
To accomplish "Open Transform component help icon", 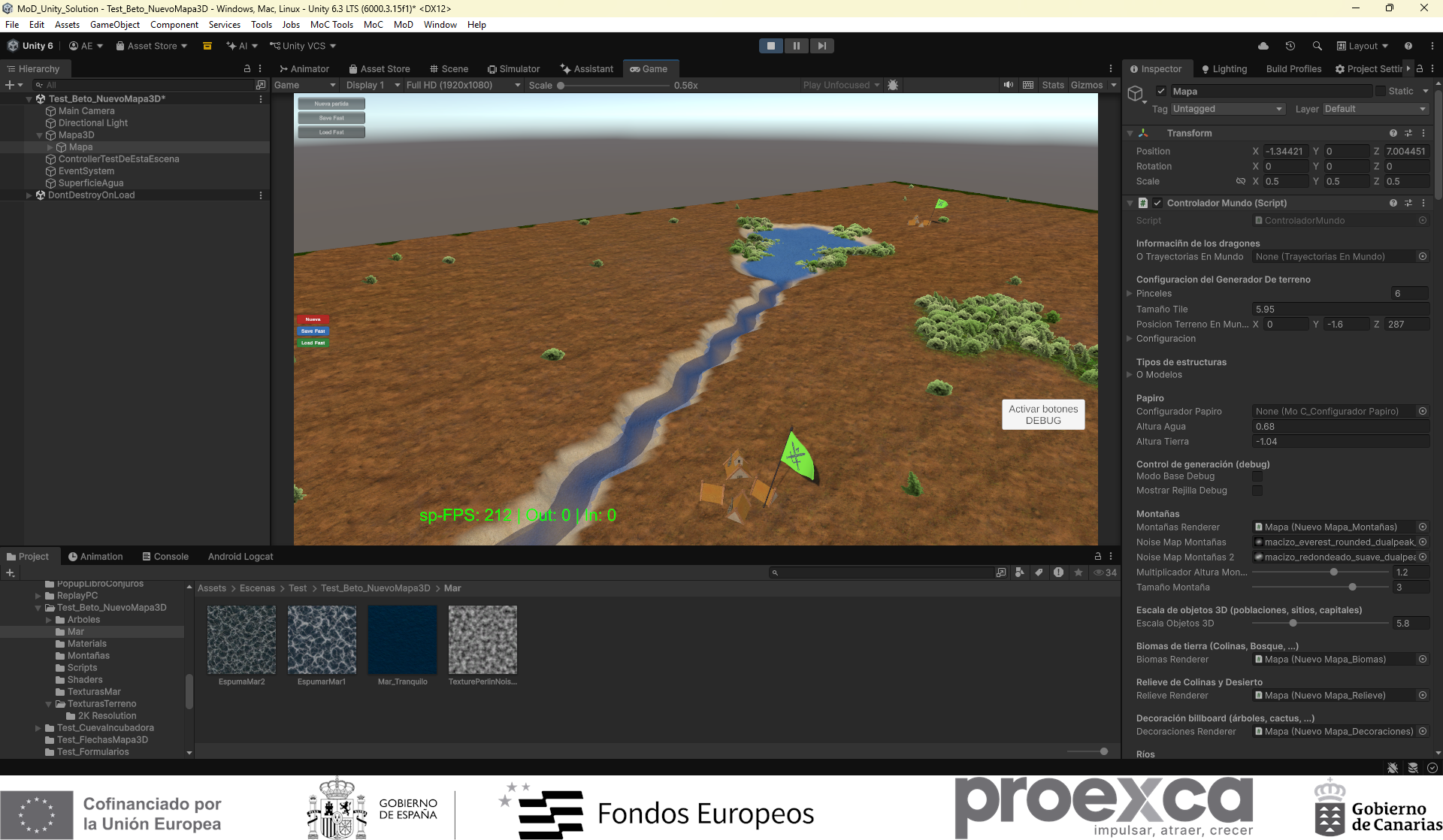I will 1393,133.
